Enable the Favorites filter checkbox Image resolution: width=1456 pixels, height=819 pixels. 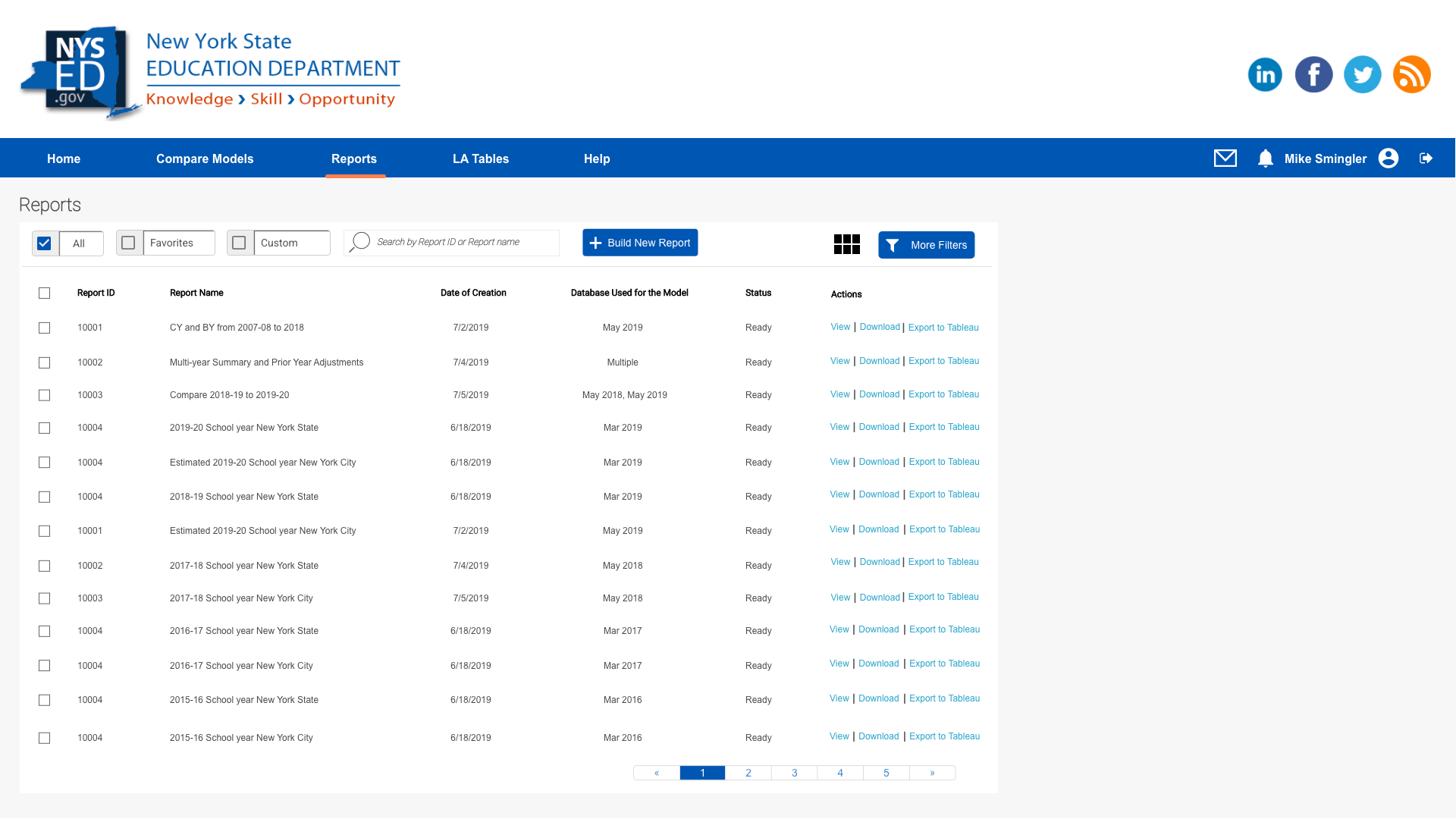(x=128, y=243)
